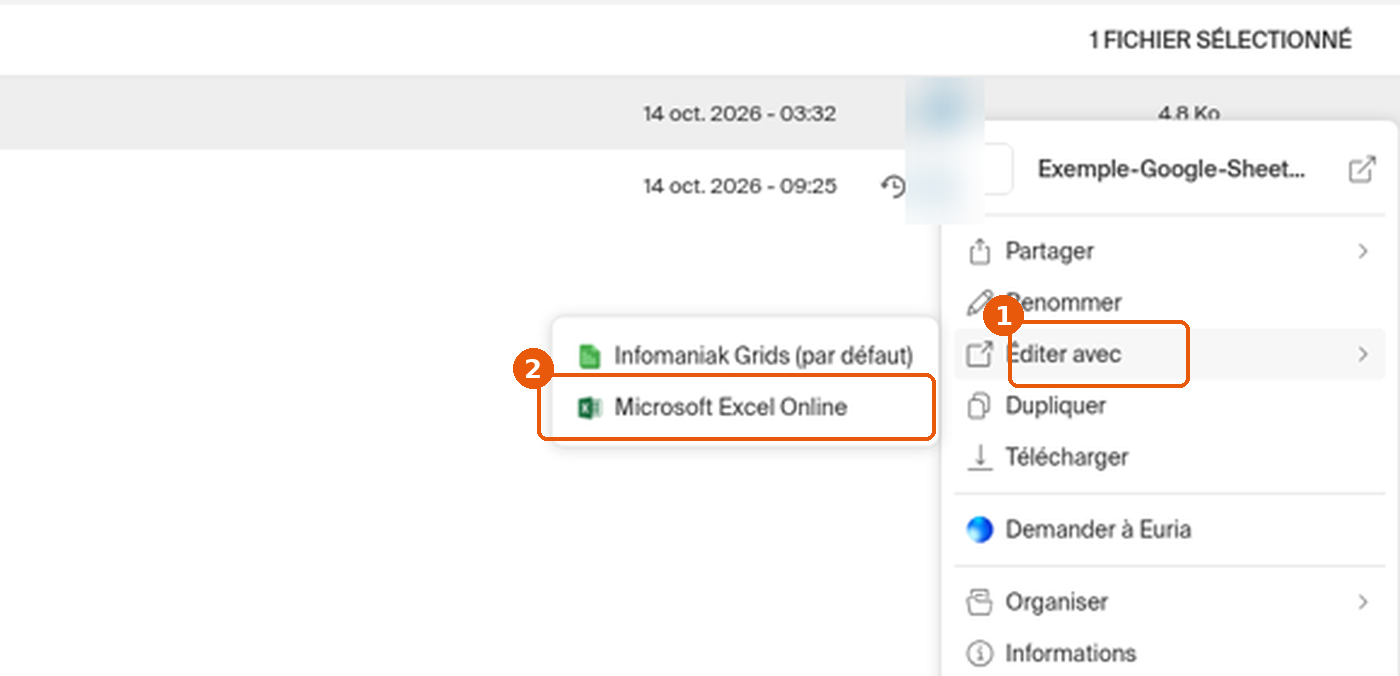
Task: Choose Partager in the context menu
Action: (1169, 251)
